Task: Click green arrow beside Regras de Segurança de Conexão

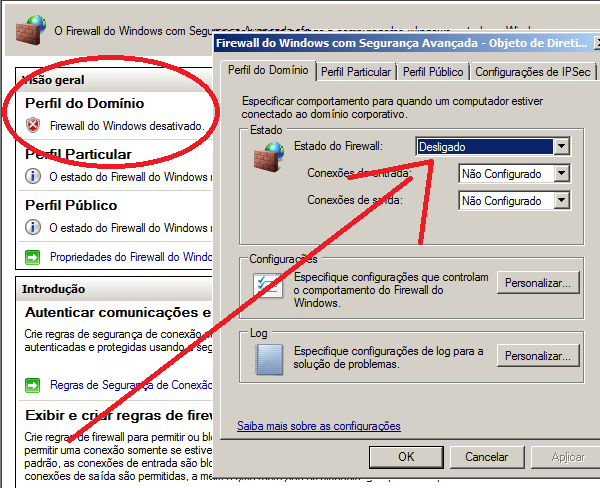Action: click(x=34, y=385)
